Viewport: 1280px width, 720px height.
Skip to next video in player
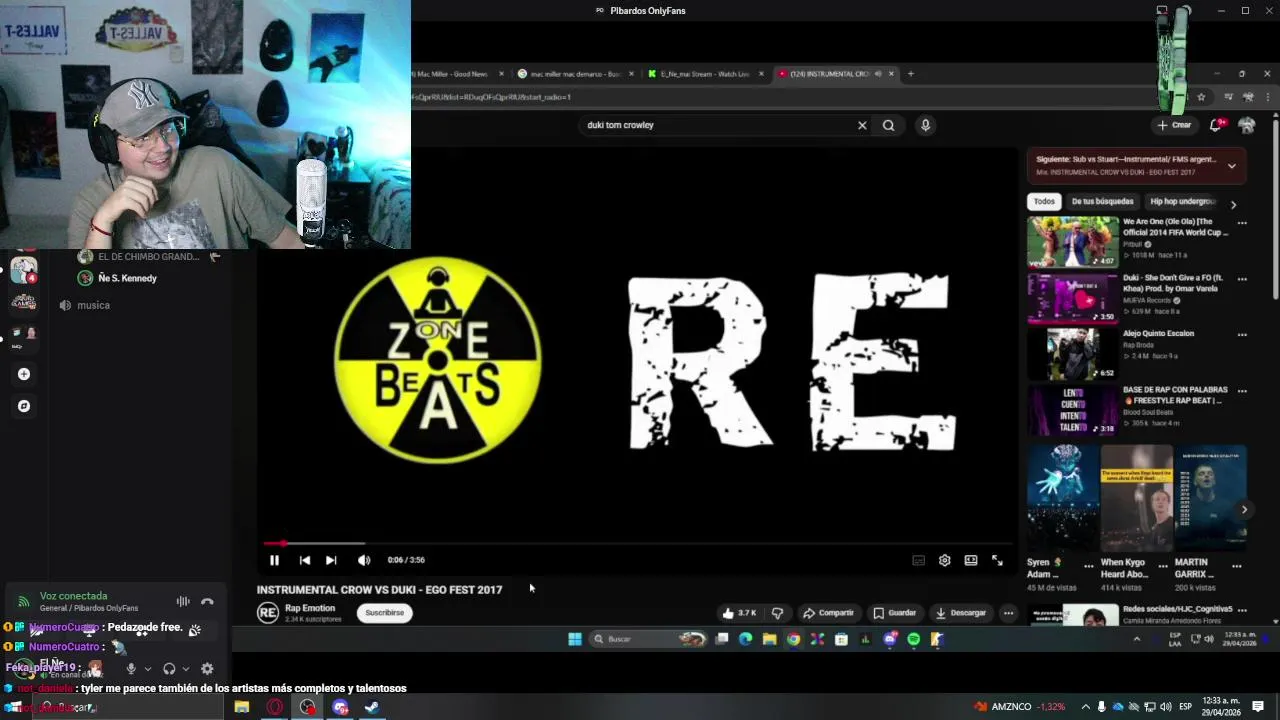pyautogui.click(x=331, y=561)
